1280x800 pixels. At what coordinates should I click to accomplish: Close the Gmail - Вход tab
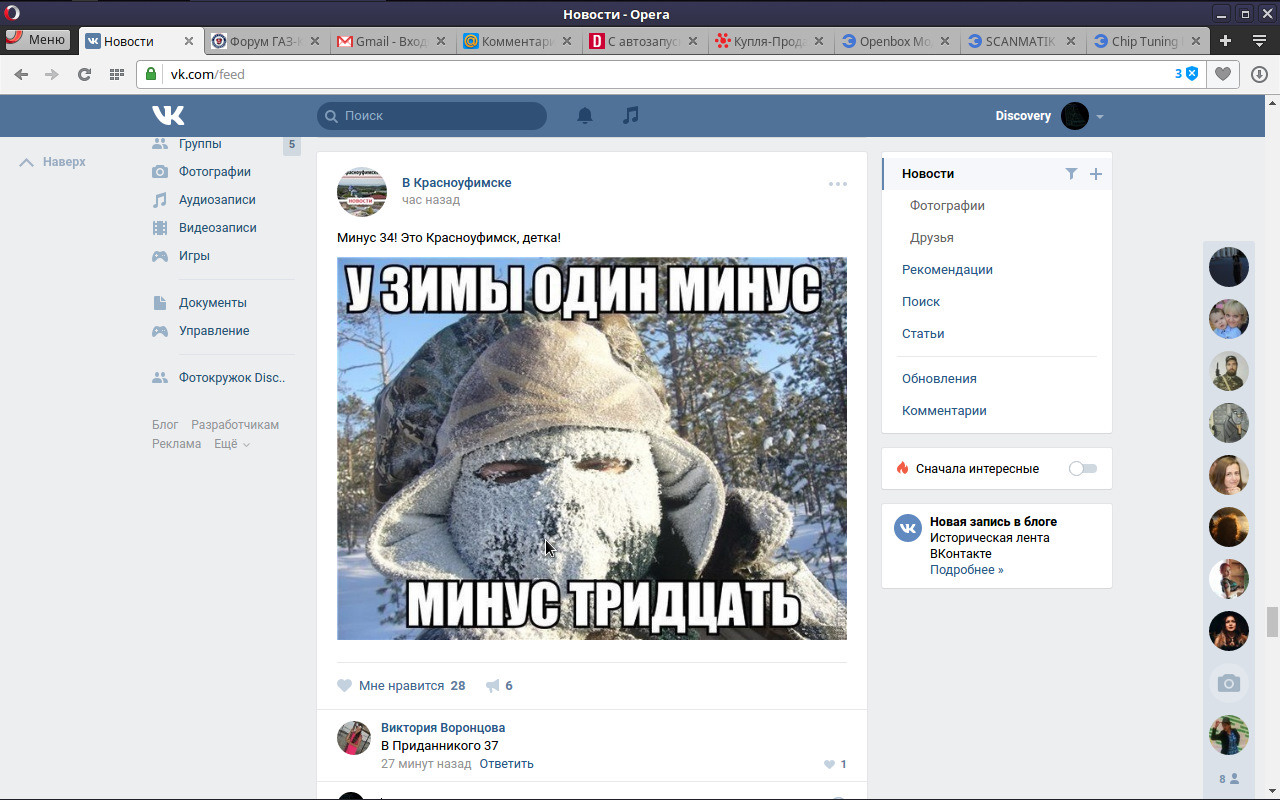441,41
